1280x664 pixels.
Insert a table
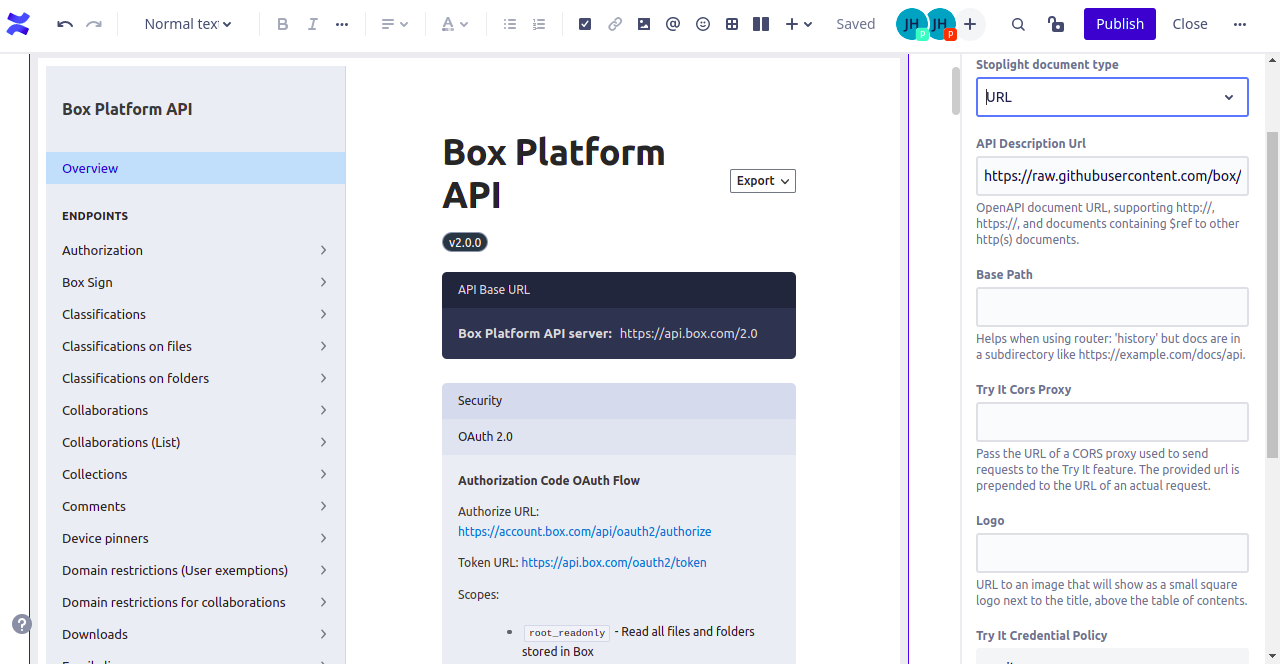pos(732,24)
